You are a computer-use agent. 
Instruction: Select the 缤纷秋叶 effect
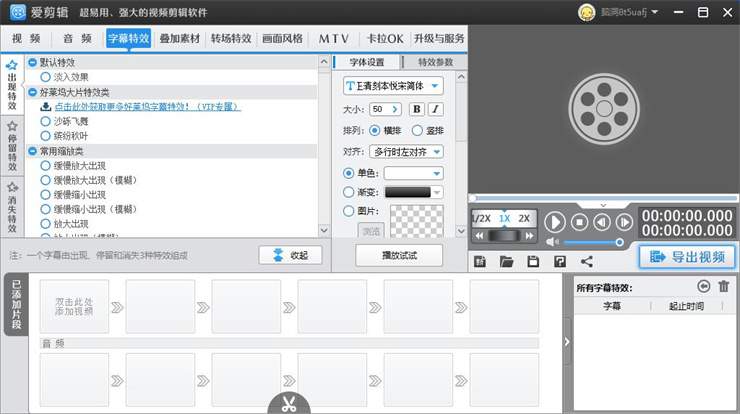click(46, 136)
